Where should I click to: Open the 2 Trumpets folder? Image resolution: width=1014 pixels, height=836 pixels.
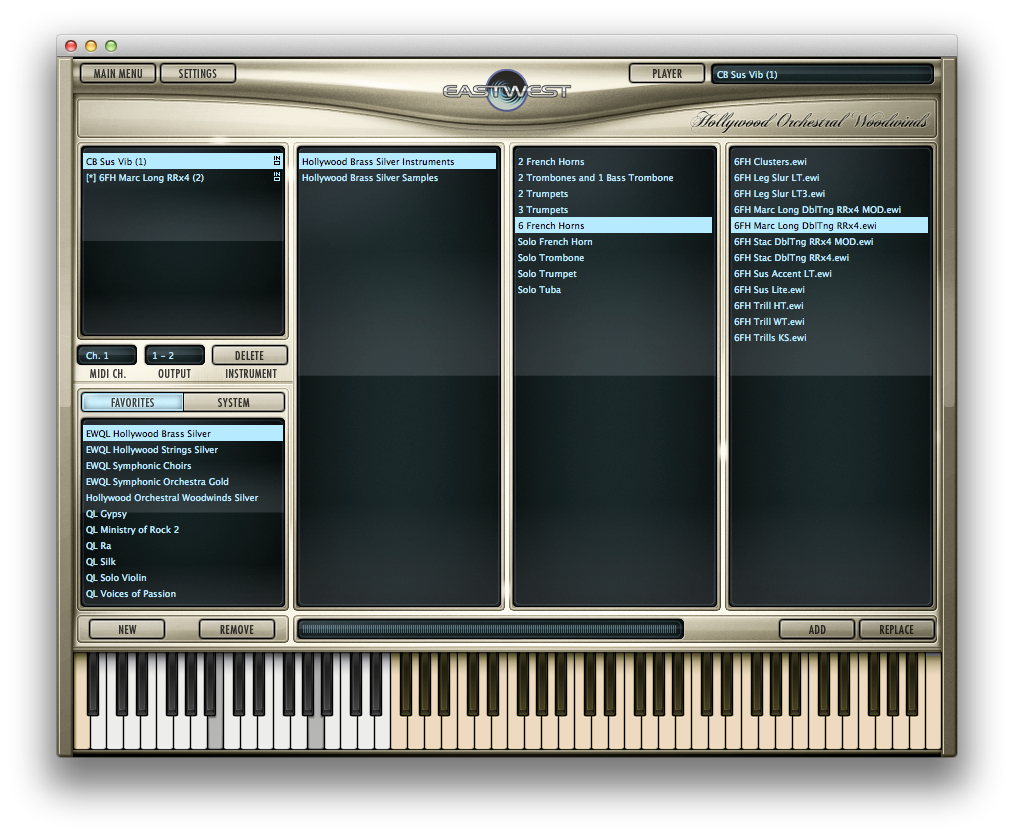614,194
